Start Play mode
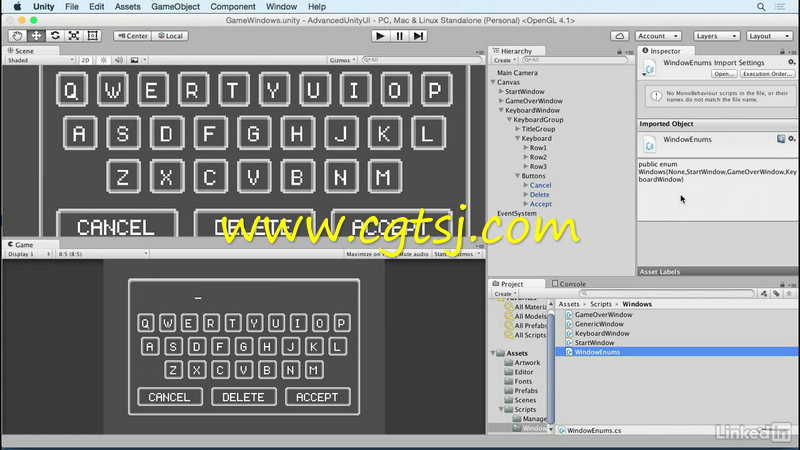800x450 pixels. point(380,36)
